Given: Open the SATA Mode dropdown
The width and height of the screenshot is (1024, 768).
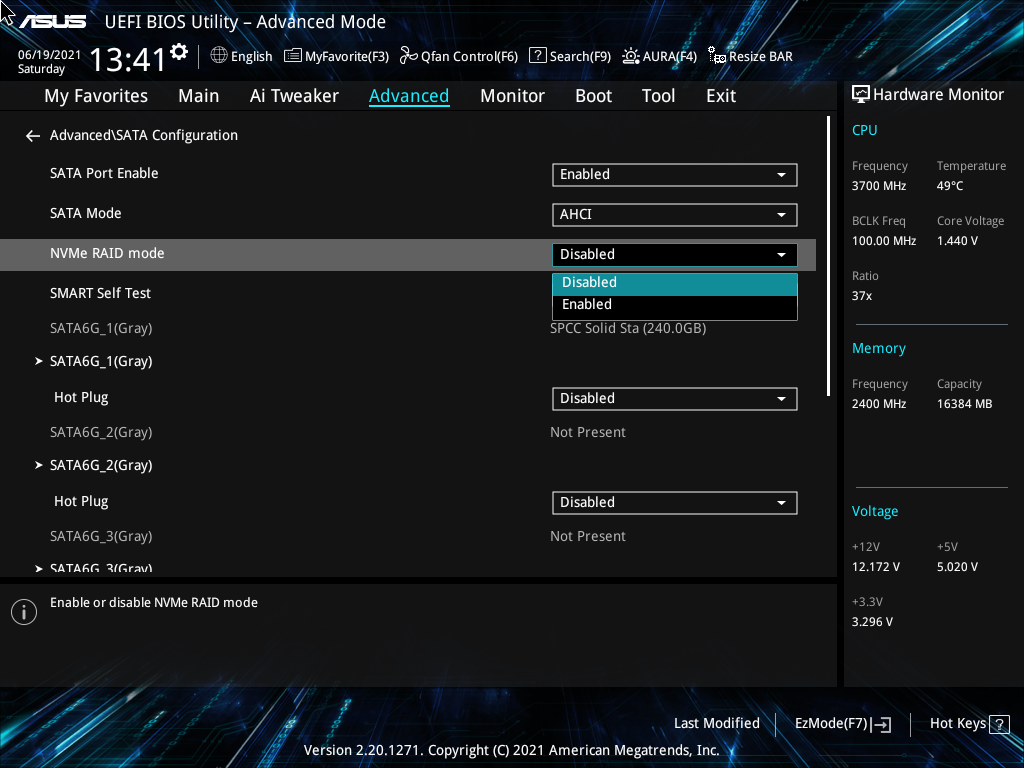Looking at the screenshot, I should click(x=674, y=214).
